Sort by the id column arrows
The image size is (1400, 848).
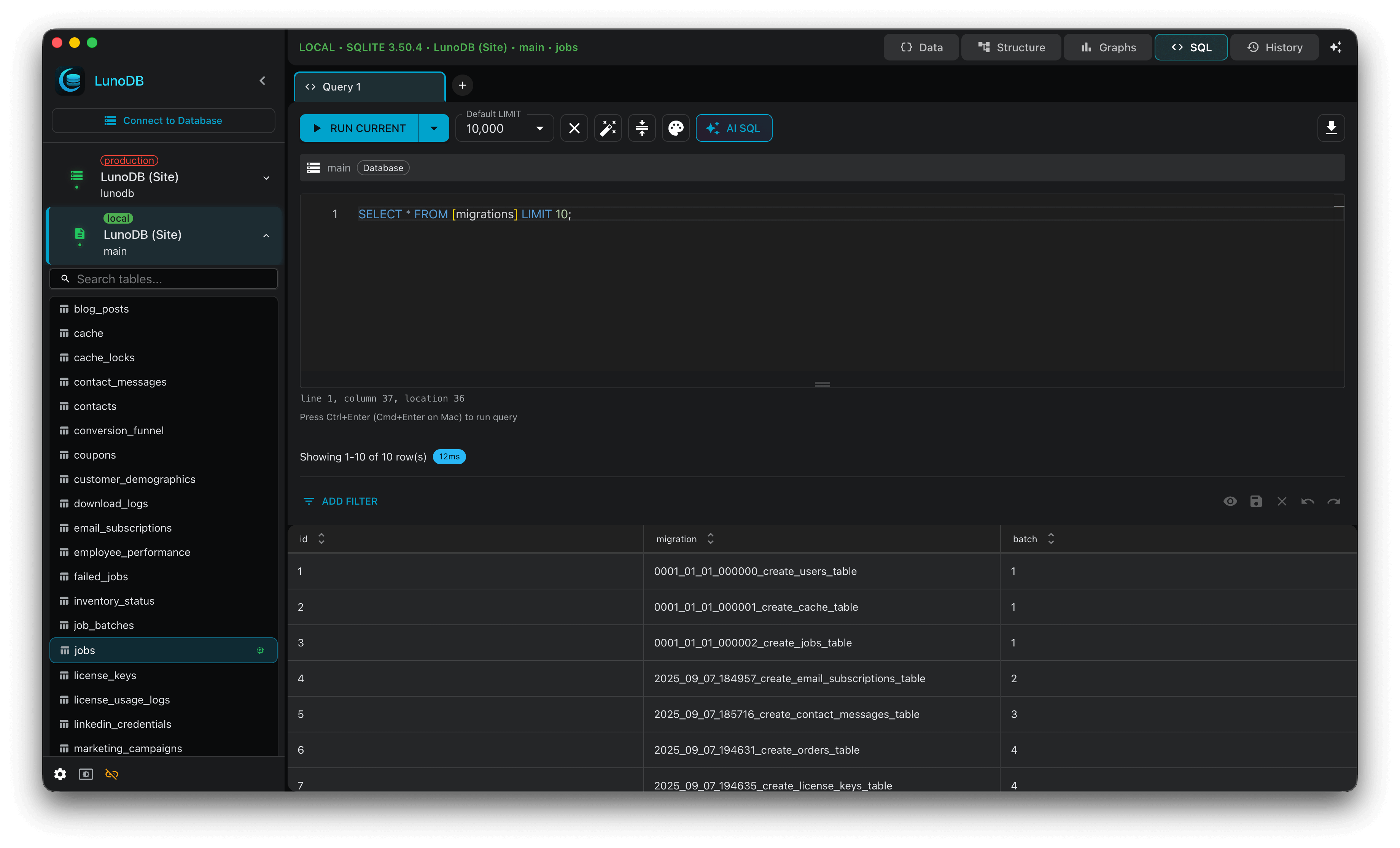pyautogui.click(x=321, y=538)
